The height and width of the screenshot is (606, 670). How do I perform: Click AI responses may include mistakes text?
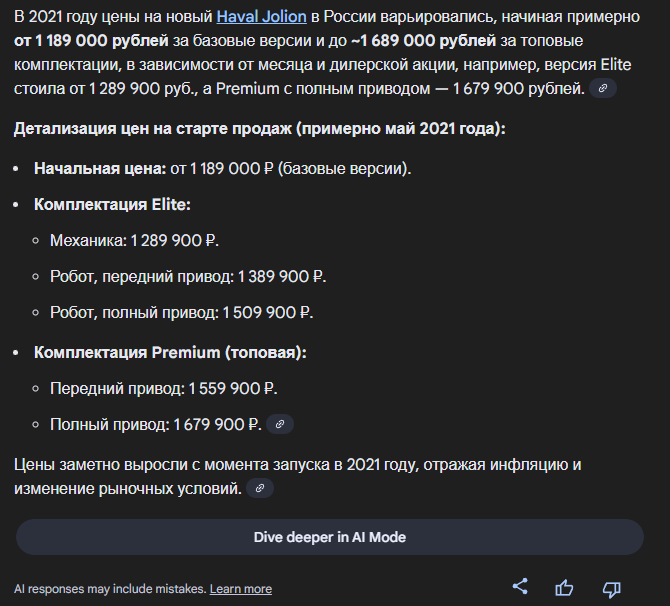point(110,589)
